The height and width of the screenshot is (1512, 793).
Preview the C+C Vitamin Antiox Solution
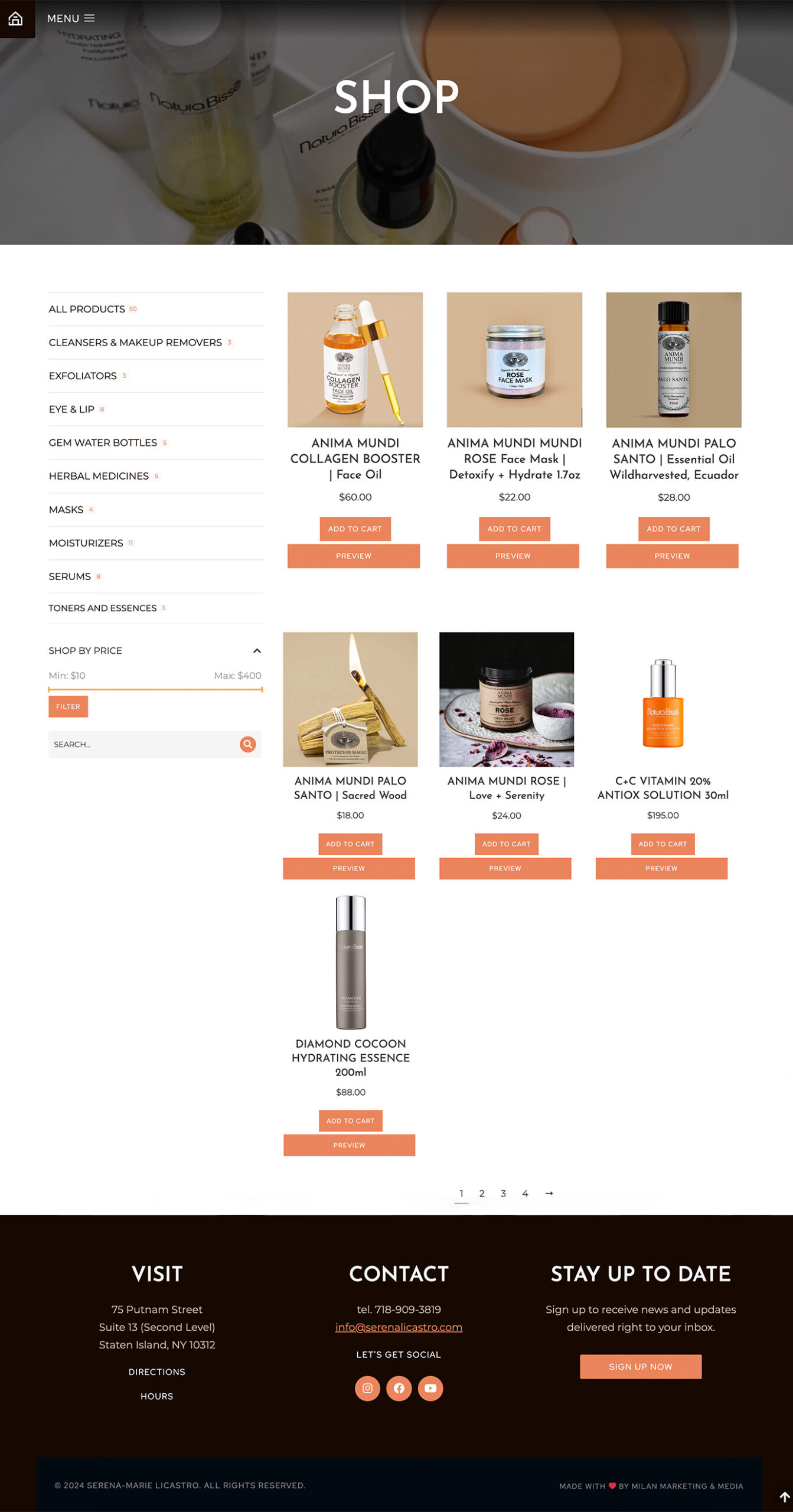coord(661,868)
